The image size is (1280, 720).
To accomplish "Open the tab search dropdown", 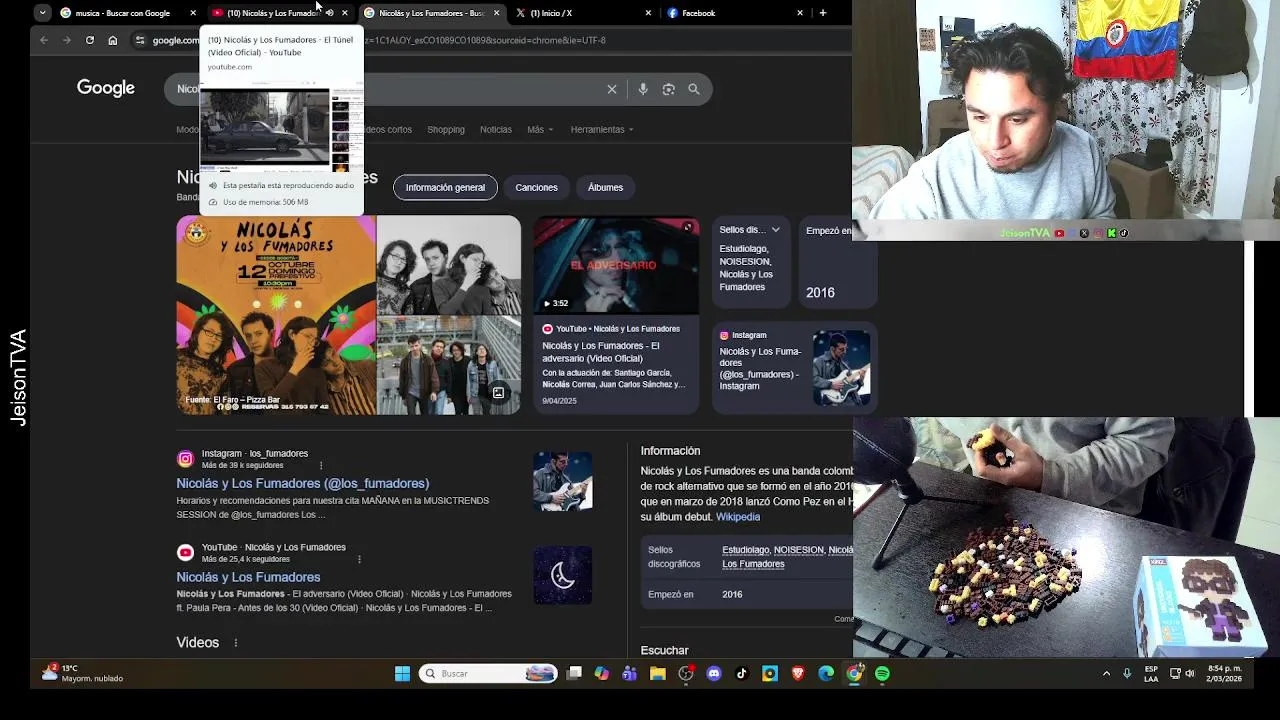I will pyautogui.click(x=42, y=13).
